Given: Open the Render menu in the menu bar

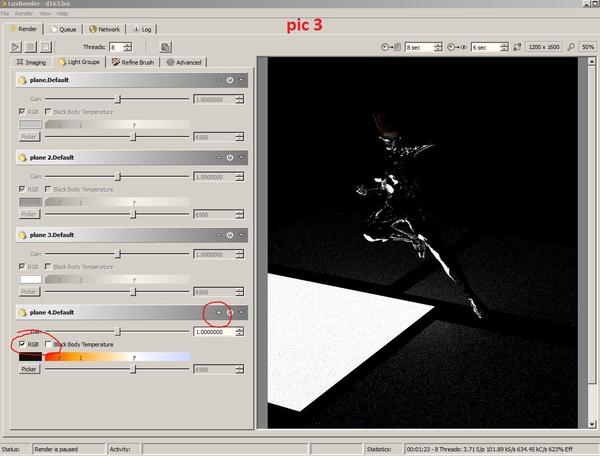Looking at the screenshot, I should click(x=23, y=13).
